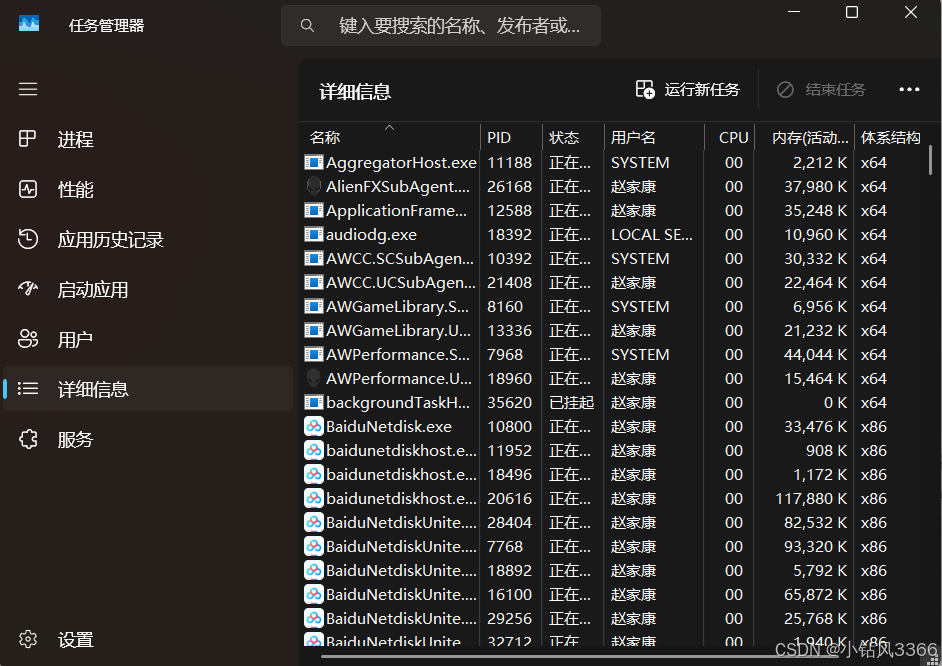
Task: Click the AlienFXSubAgent alien head icon
Action: (x=314, y=186)
